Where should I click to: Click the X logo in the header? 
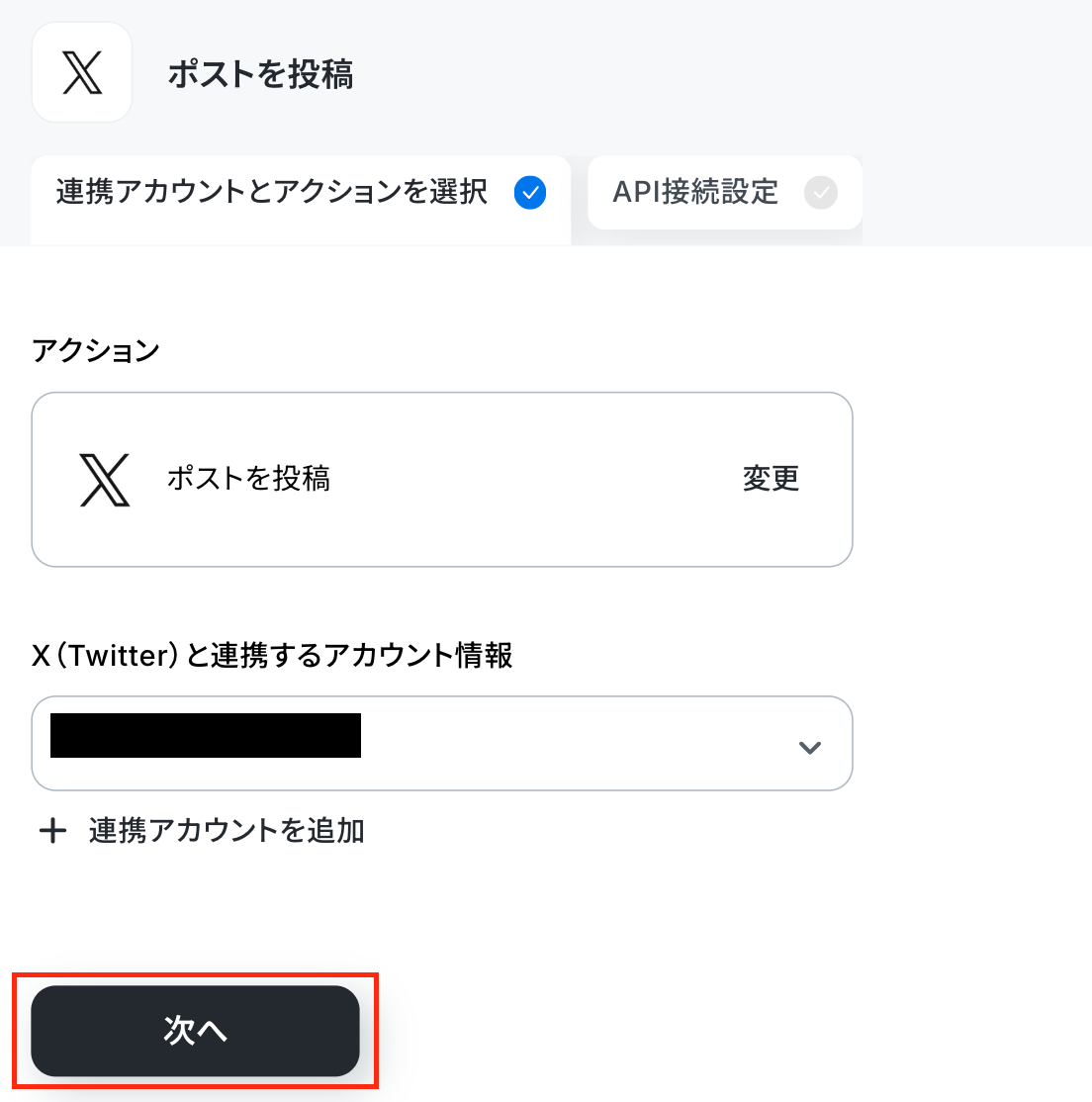tap(82, 72)
